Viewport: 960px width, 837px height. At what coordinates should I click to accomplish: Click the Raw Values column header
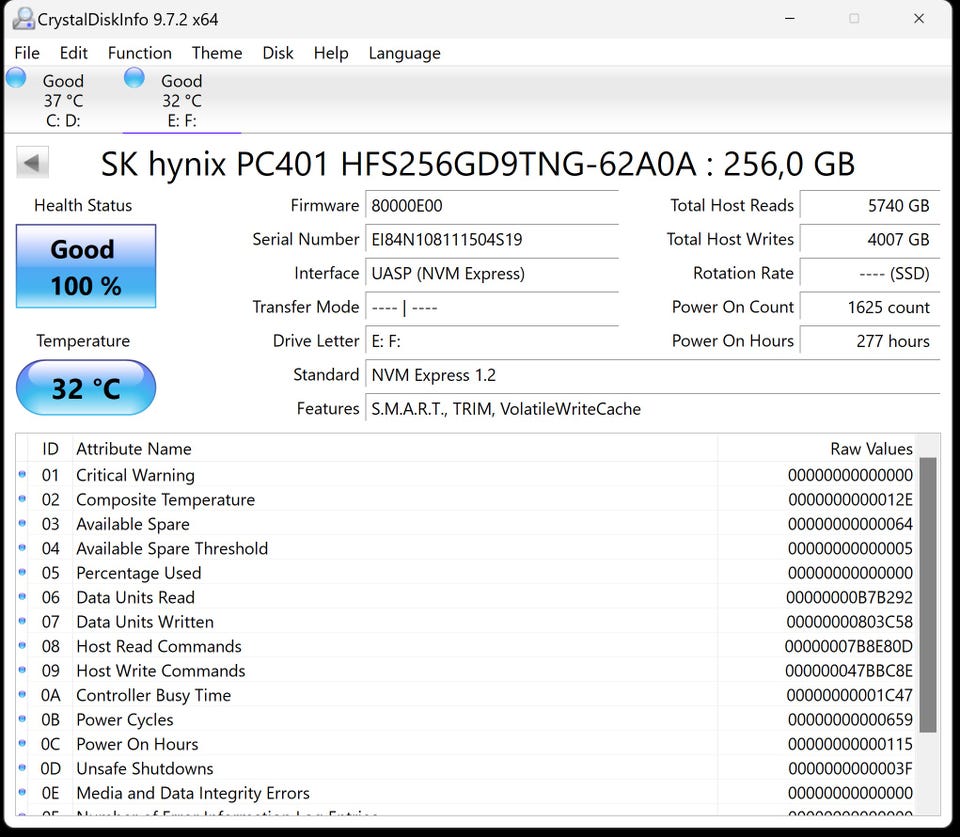pos(870,449)
